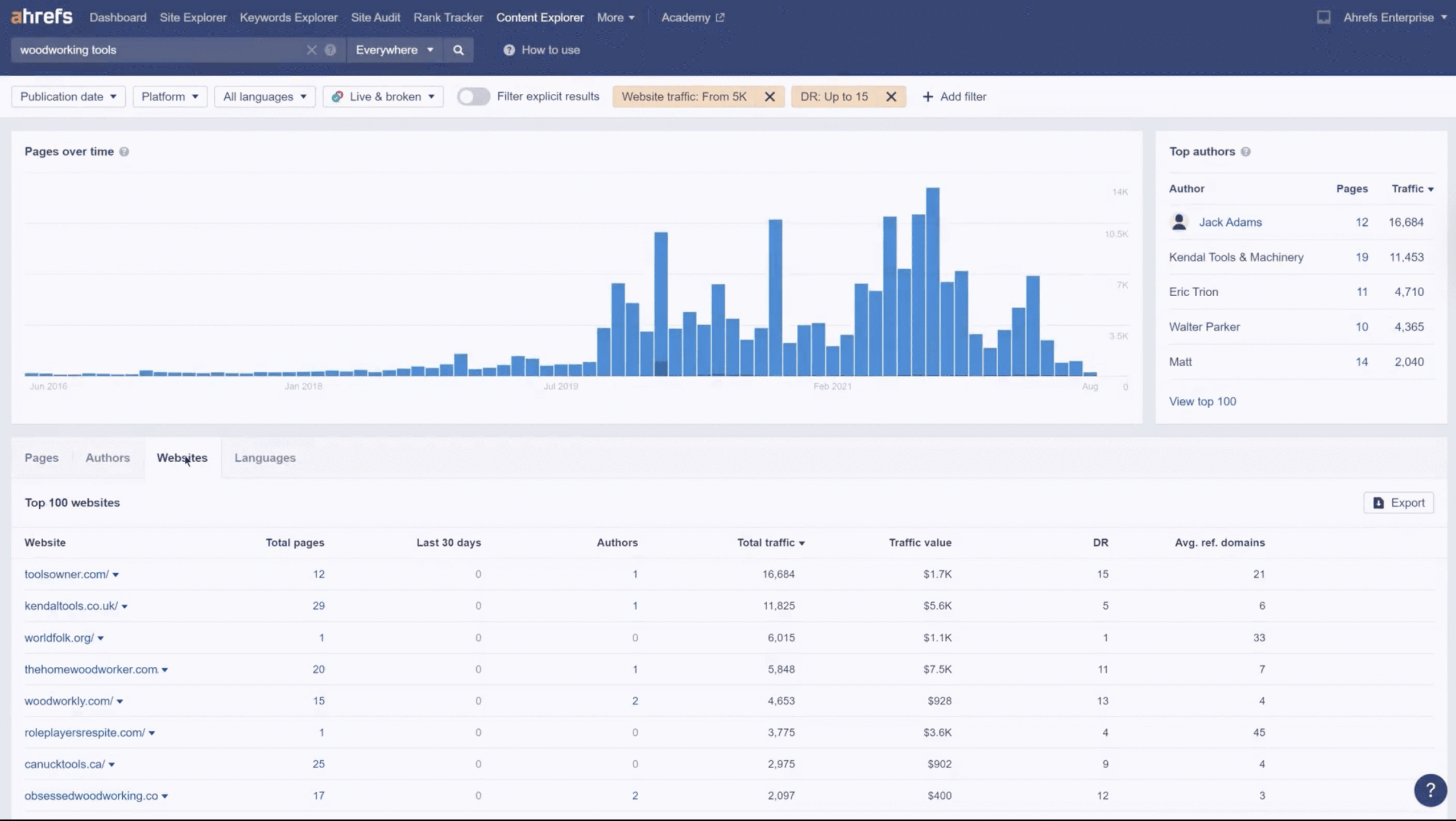Open Platform filter dropdown
Screen dimensions: 1456x821
click(170, 97)
